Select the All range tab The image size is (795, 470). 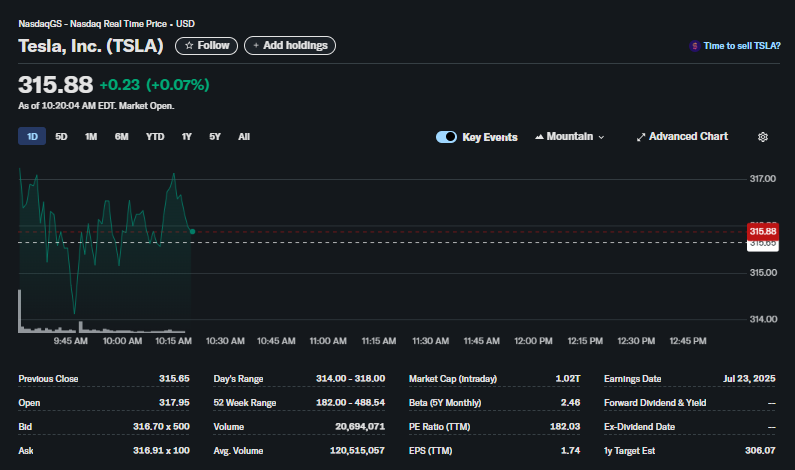pos(244,136)
